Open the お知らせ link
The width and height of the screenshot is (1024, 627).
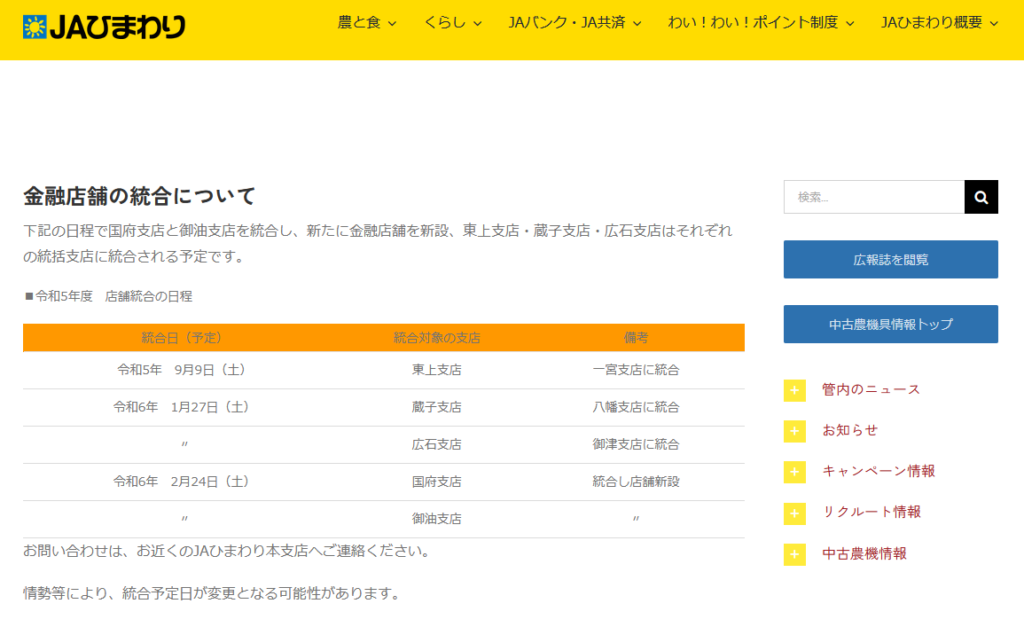(850, 431)
